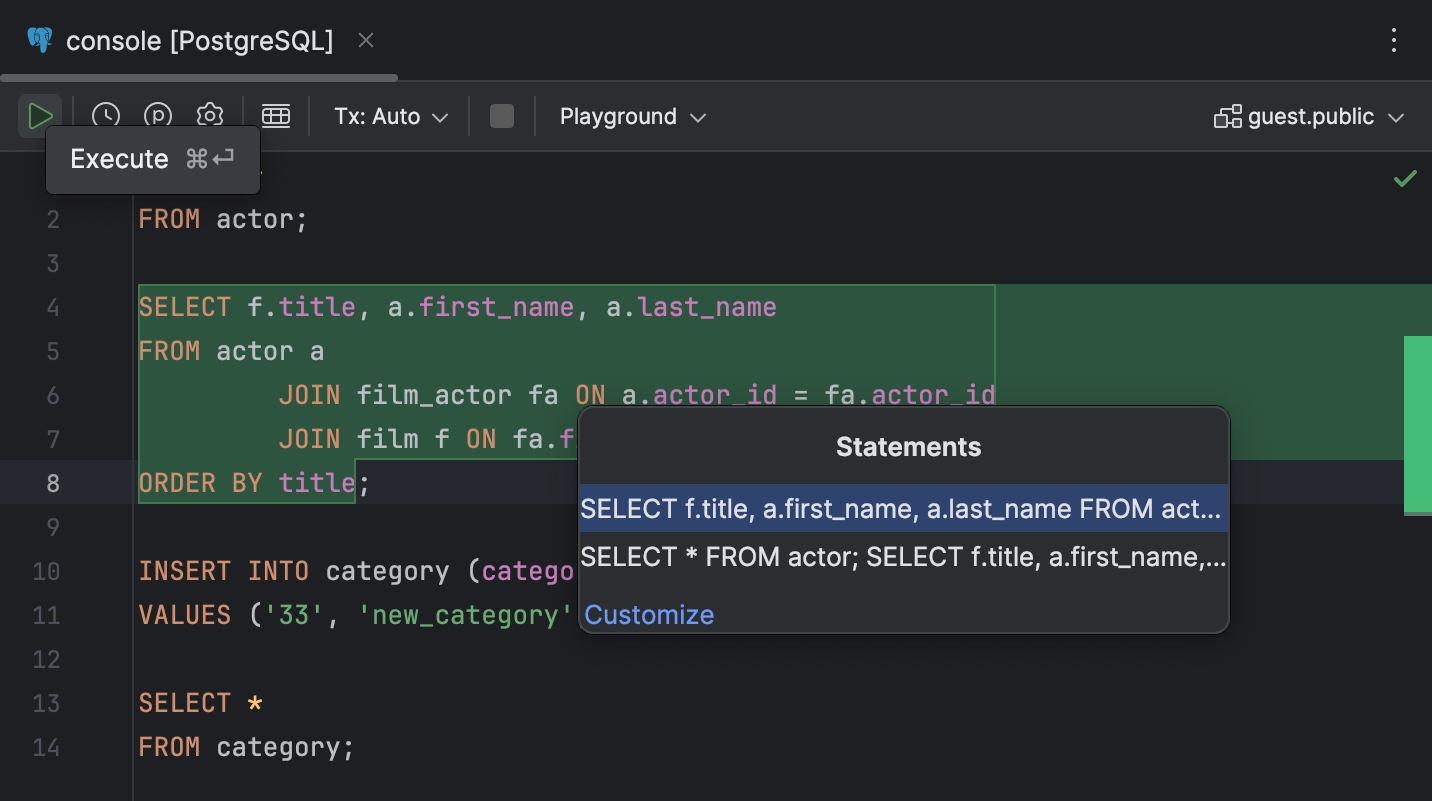Click the Execute query icon

point(40,115)
